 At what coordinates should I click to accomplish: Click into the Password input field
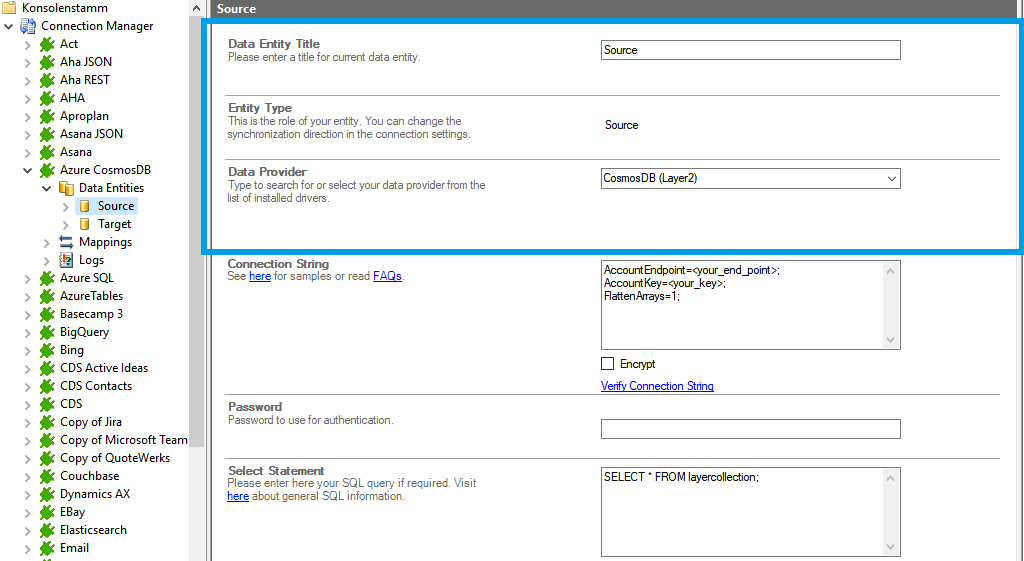[x=750, y=429]
